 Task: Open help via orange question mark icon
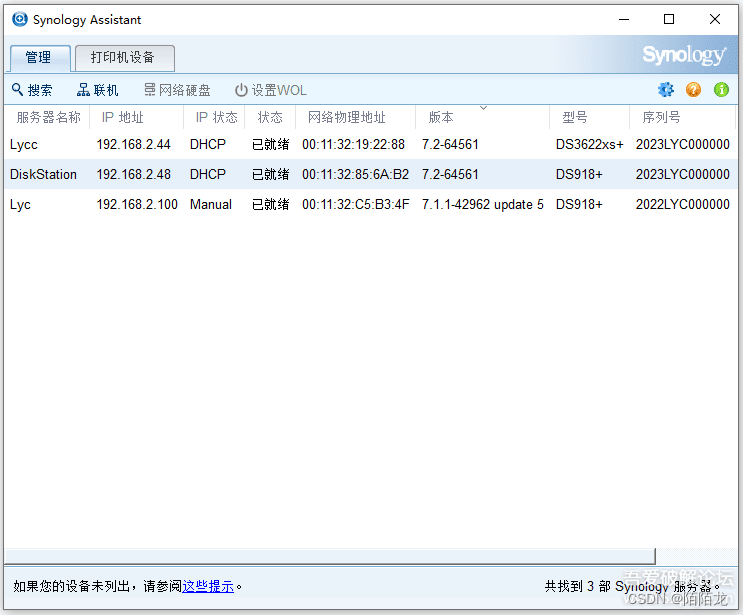tap(693, 90)
